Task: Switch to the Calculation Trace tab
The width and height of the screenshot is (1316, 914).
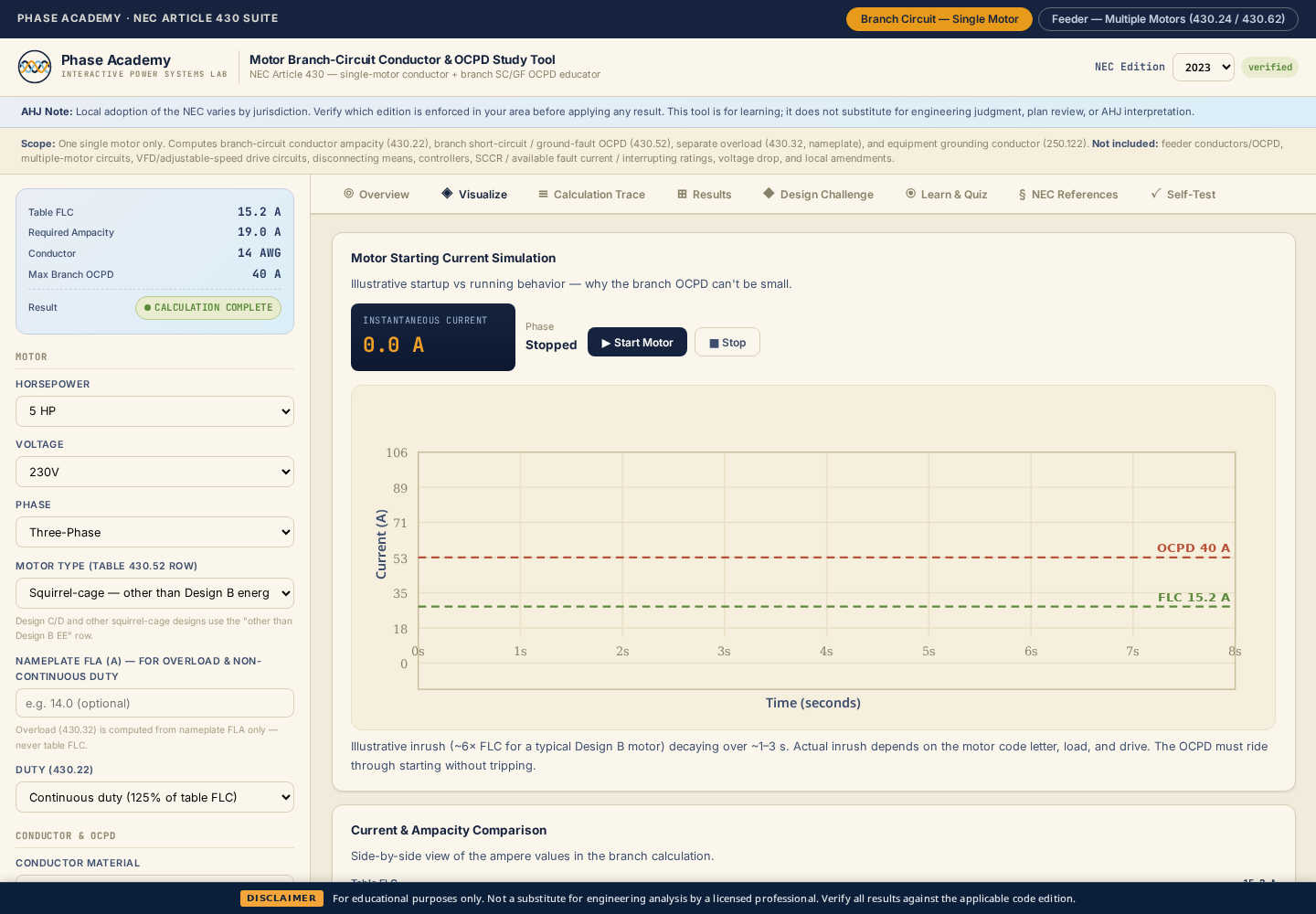Action: point(591,194)
